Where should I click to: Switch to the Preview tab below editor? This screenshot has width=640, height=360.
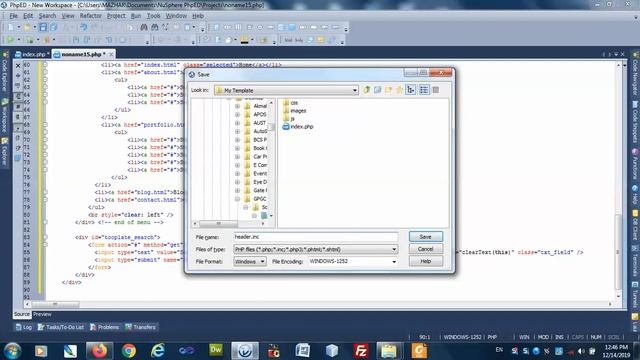coord(42,314)
